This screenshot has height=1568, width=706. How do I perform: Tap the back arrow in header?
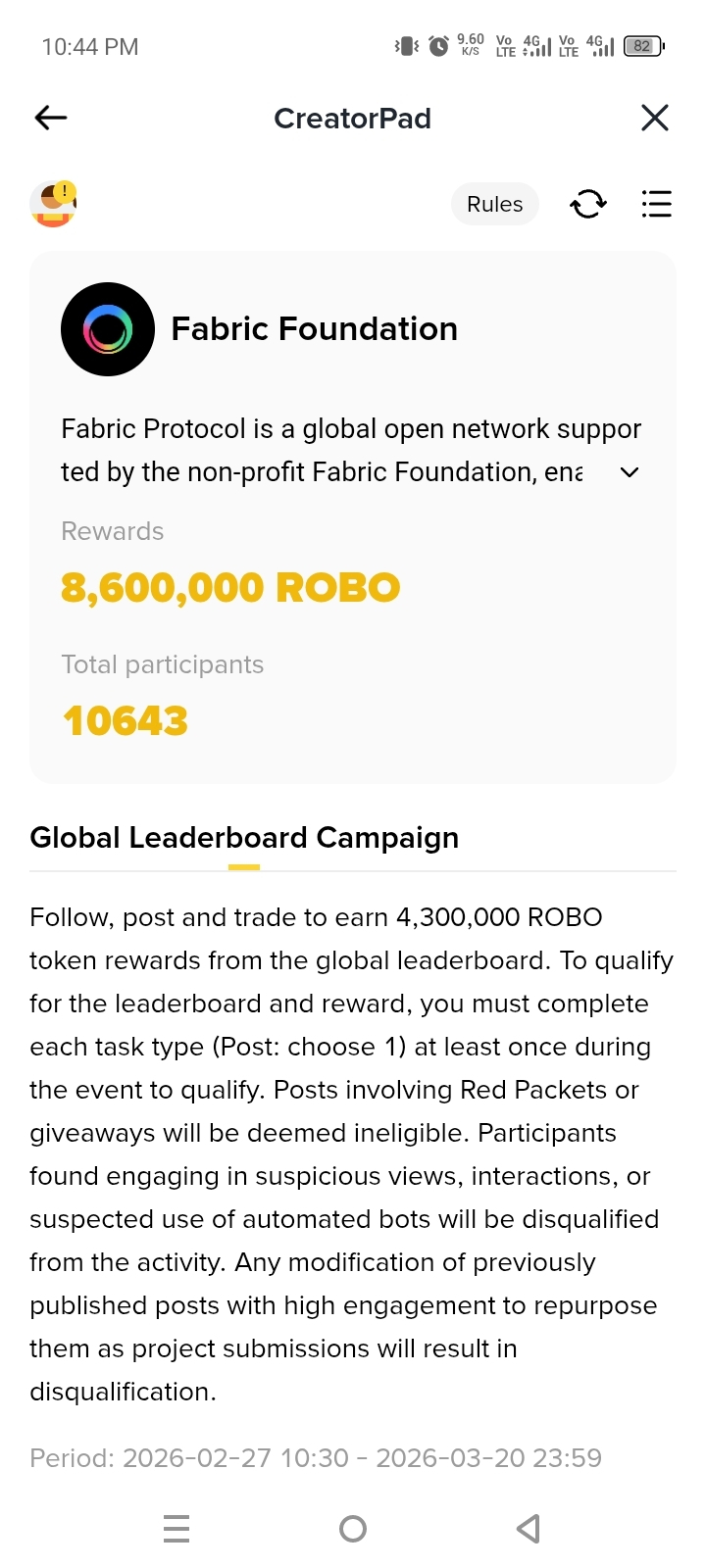point(51,118)
